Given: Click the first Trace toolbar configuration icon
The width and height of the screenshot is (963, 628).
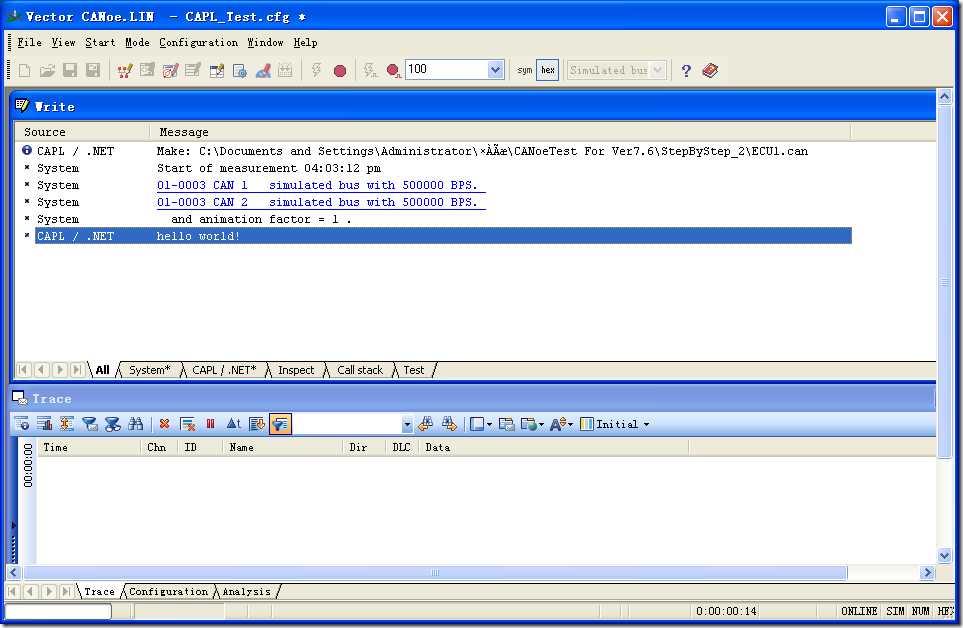Looking at the screenshot, I should tap(22, 424).
